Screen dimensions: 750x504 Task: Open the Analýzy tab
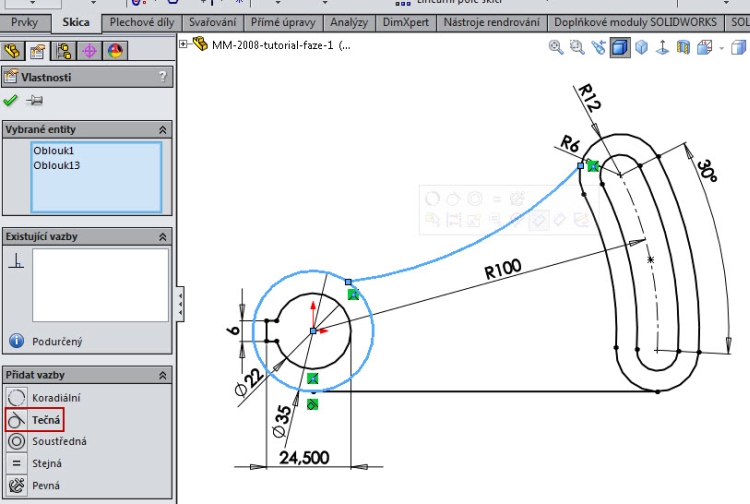coord(349,22)
